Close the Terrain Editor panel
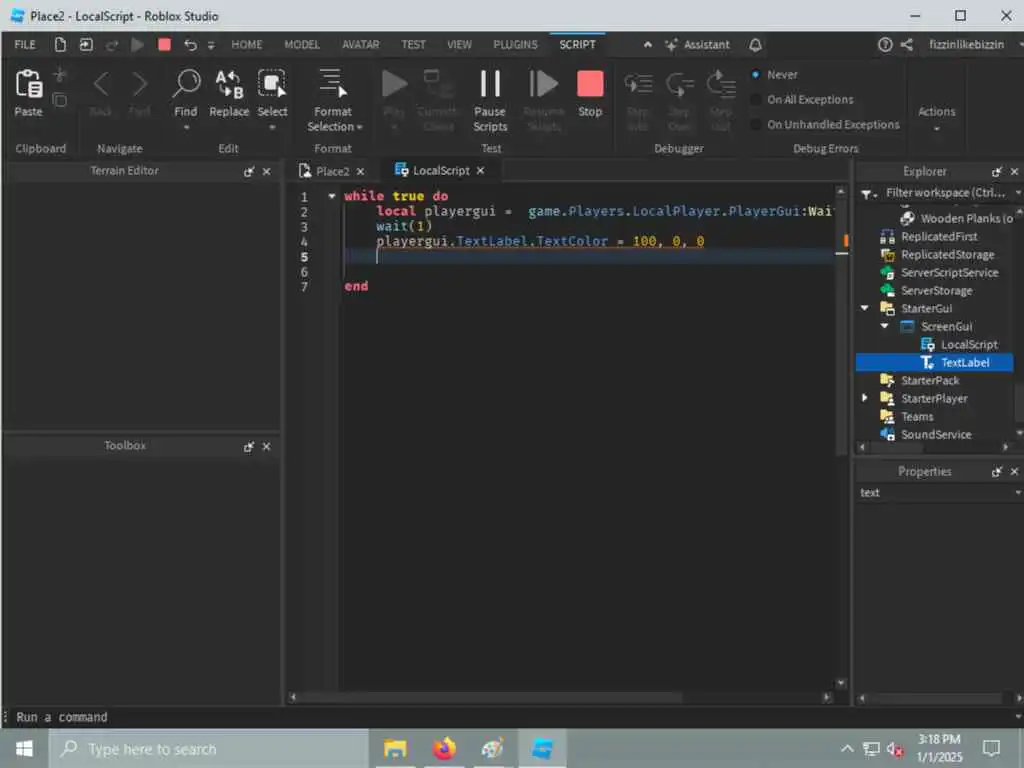 tap(266, 171)
